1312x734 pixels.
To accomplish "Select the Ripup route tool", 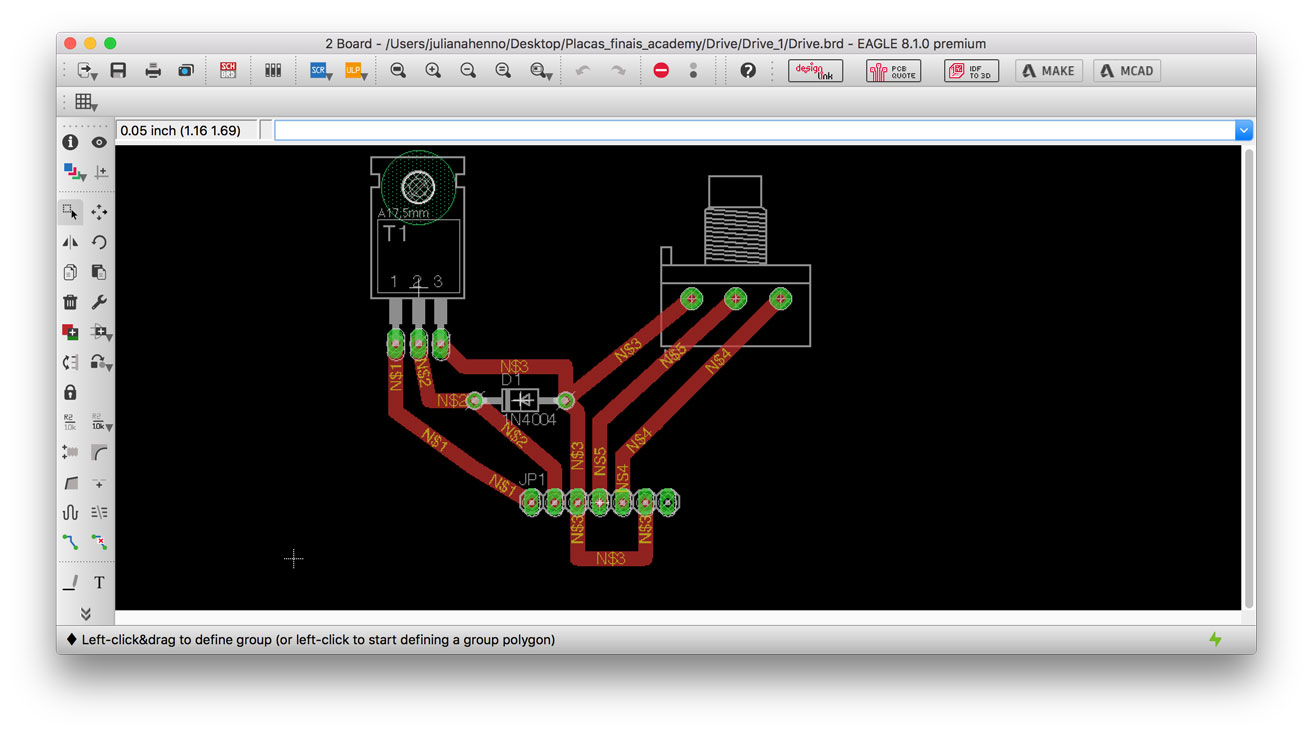I will [x=99, y=542].
